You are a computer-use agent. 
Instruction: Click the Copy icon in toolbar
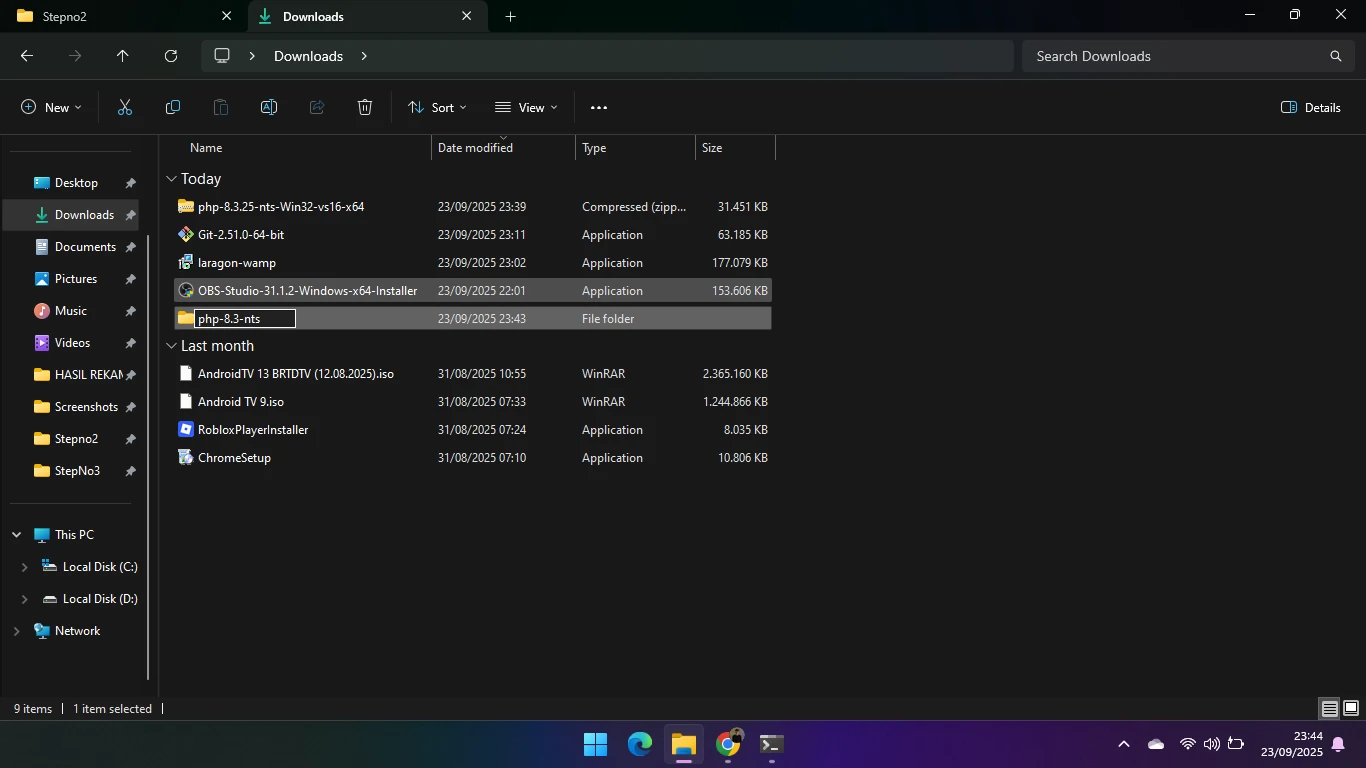pos(173,107)
